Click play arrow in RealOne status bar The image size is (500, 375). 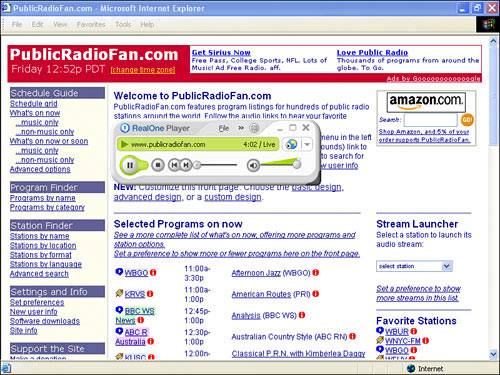[x=125, y=144]
